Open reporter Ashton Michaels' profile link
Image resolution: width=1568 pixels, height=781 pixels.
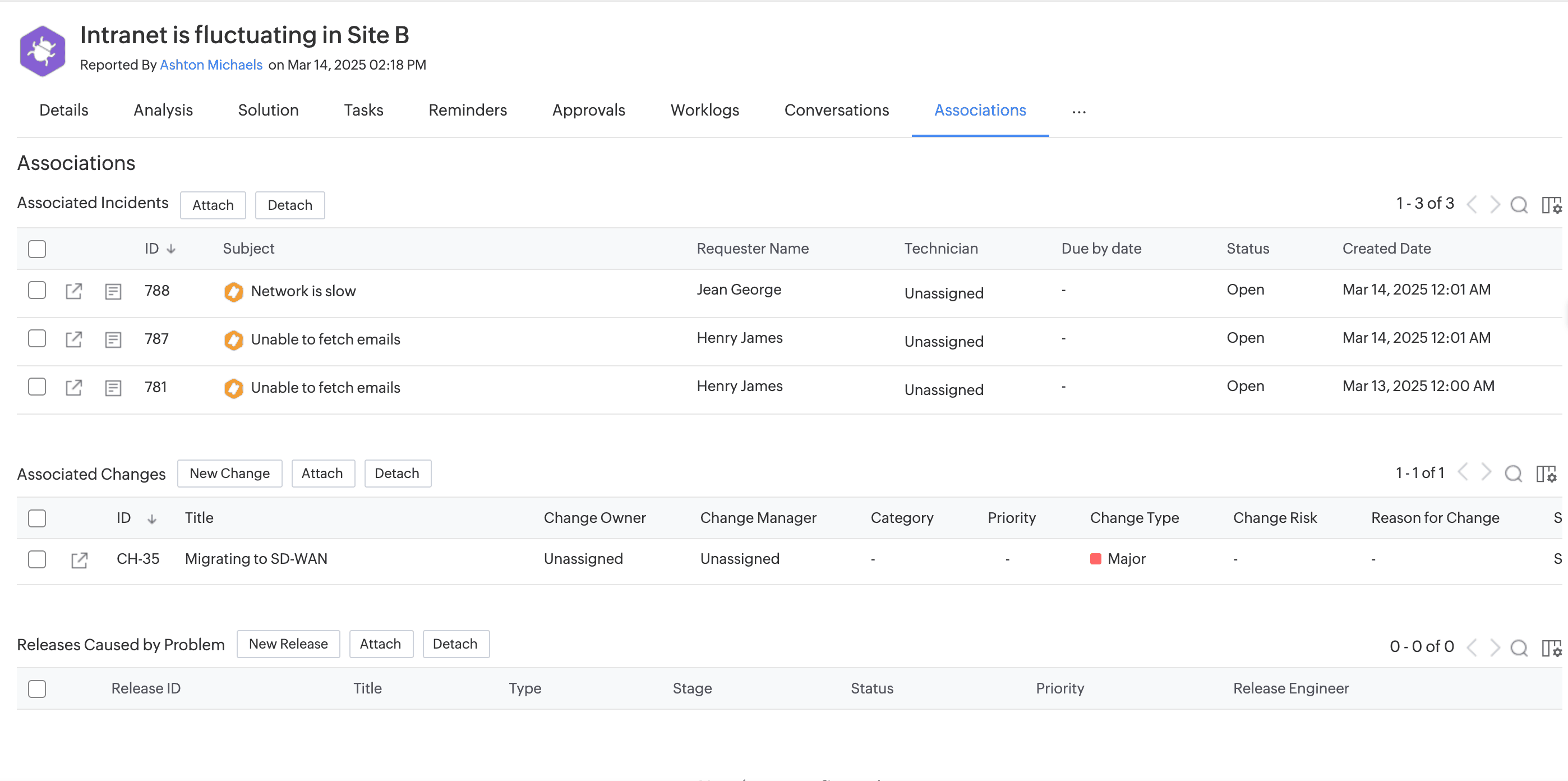211,65
